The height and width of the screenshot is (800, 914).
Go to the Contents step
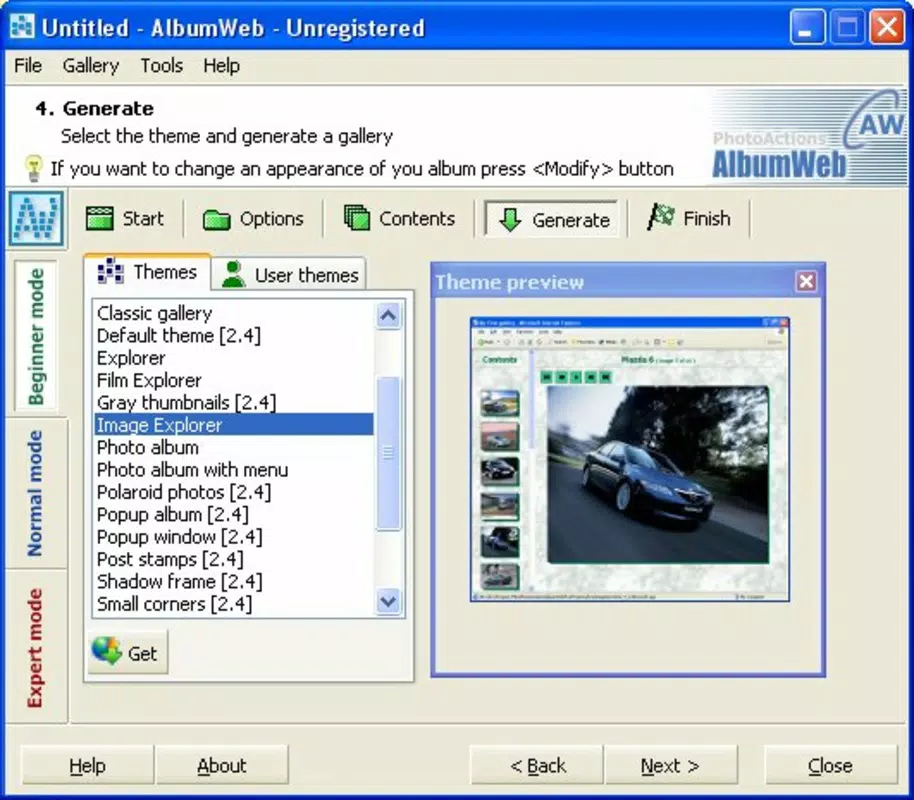pyautogui.click(x=399, y=219)
